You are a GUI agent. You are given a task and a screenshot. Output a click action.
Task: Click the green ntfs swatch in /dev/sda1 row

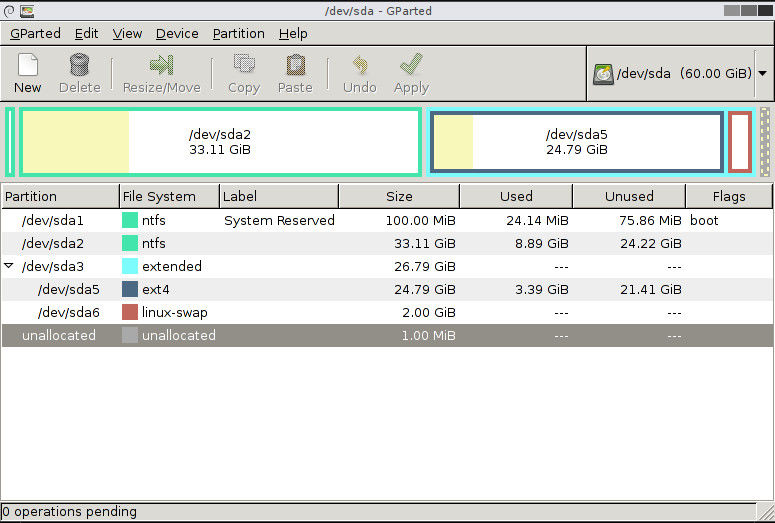129,220
